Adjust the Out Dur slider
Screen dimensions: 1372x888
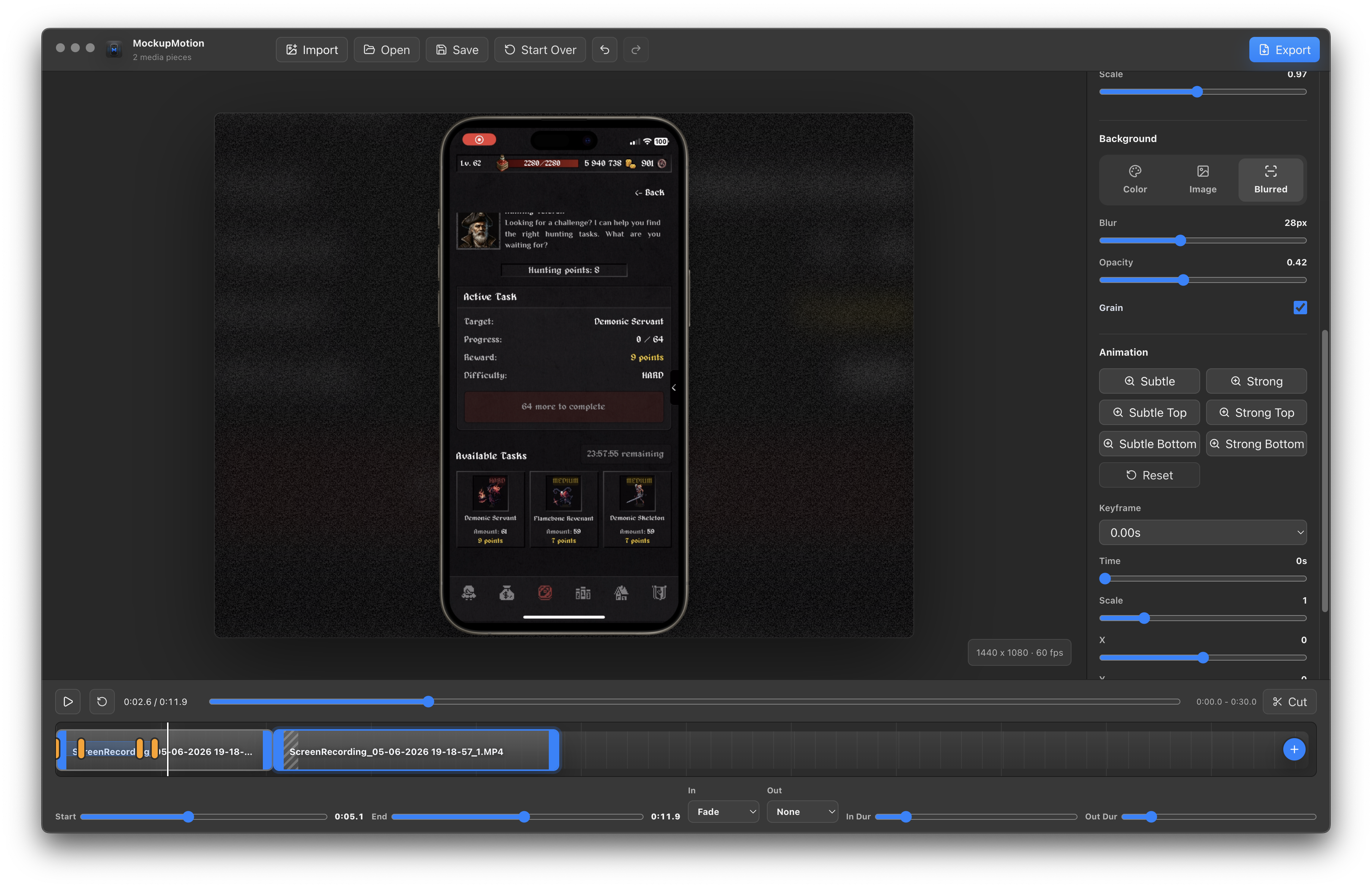1219,817
